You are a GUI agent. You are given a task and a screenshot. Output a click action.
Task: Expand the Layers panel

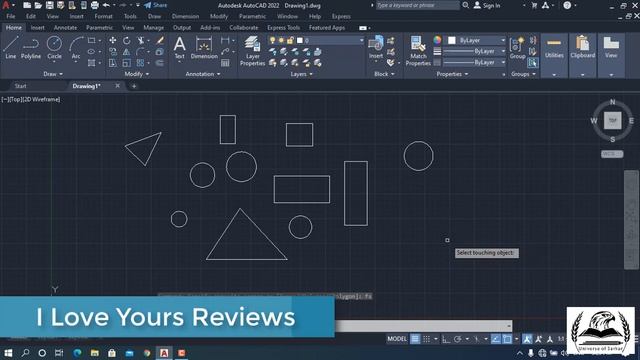click(x=301, y=74)
